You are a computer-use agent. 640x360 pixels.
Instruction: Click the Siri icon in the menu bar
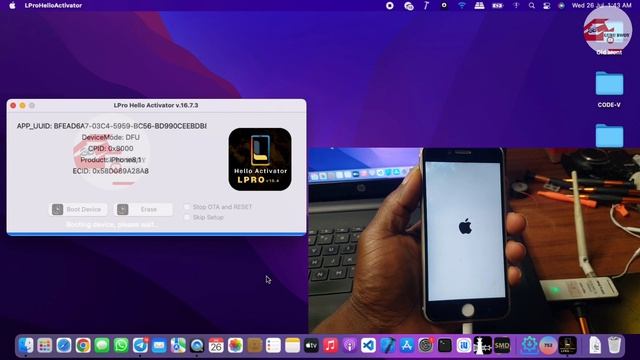coord(561,5)
